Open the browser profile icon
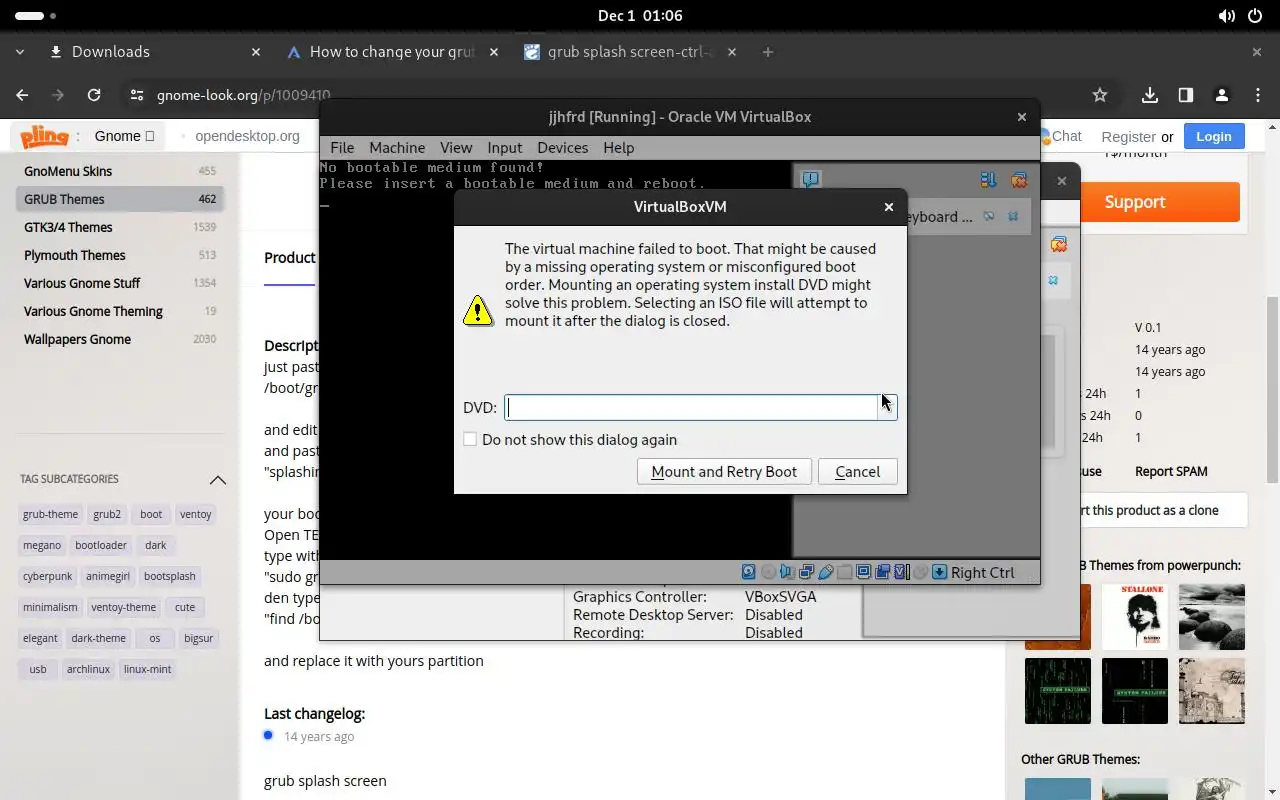The image size is (1280, 800). 1221,95
